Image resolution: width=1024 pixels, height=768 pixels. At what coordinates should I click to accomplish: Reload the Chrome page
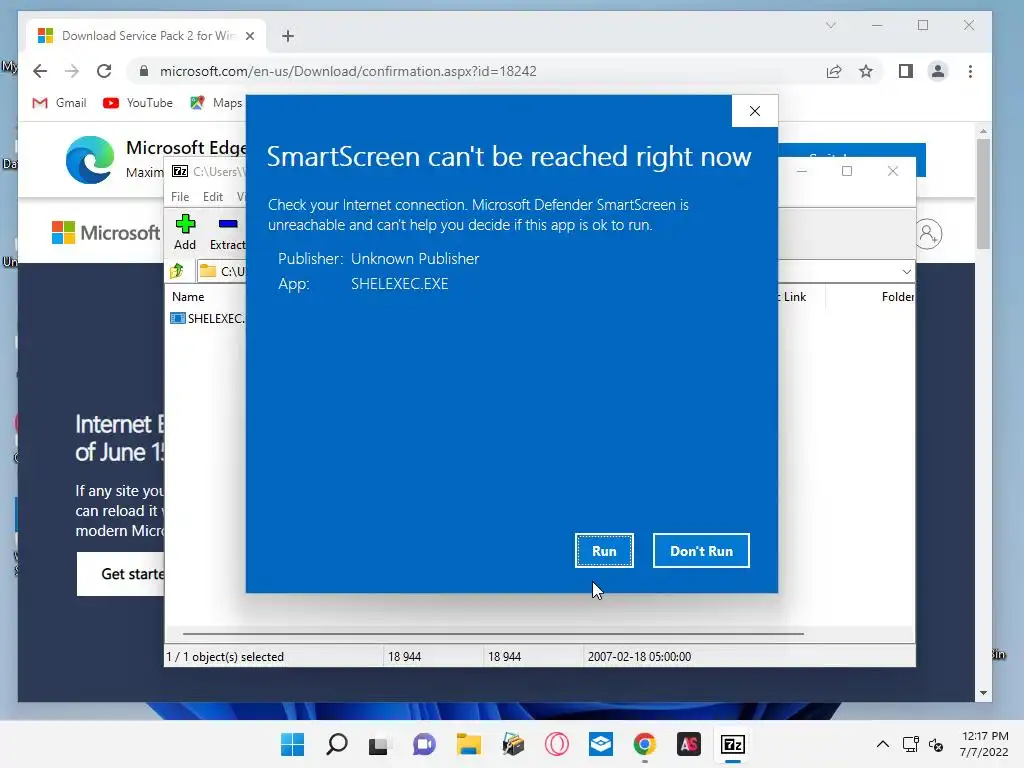click(104, 71)
